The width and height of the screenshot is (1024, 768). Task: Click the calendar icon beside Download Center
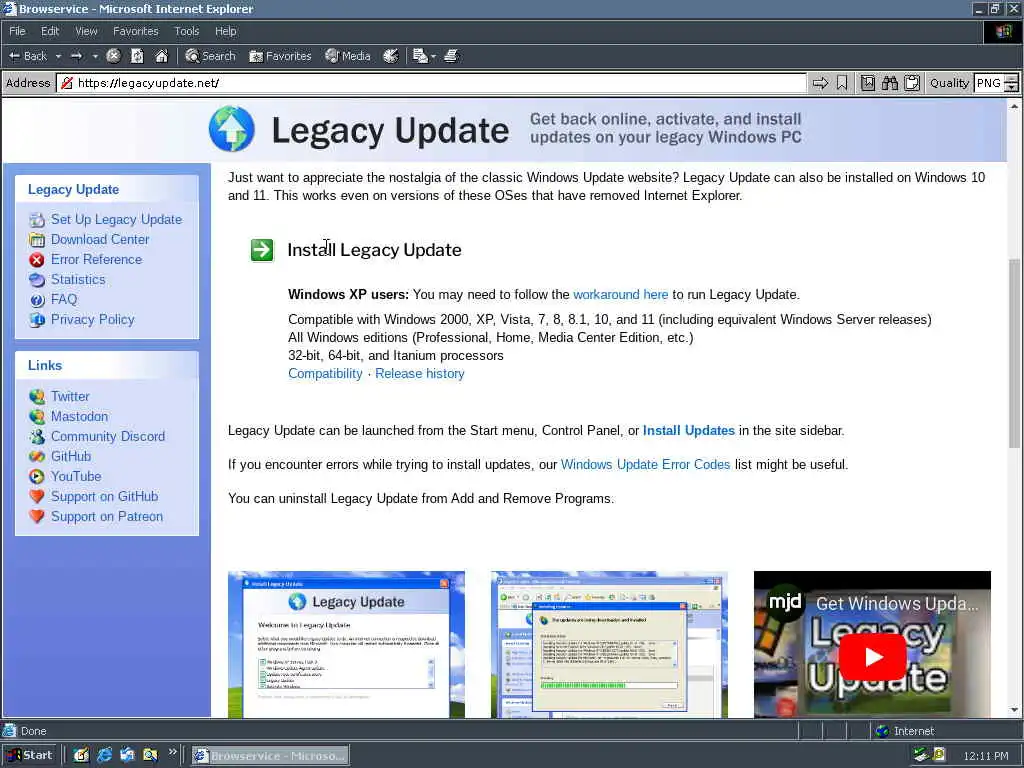pos(37,240)
